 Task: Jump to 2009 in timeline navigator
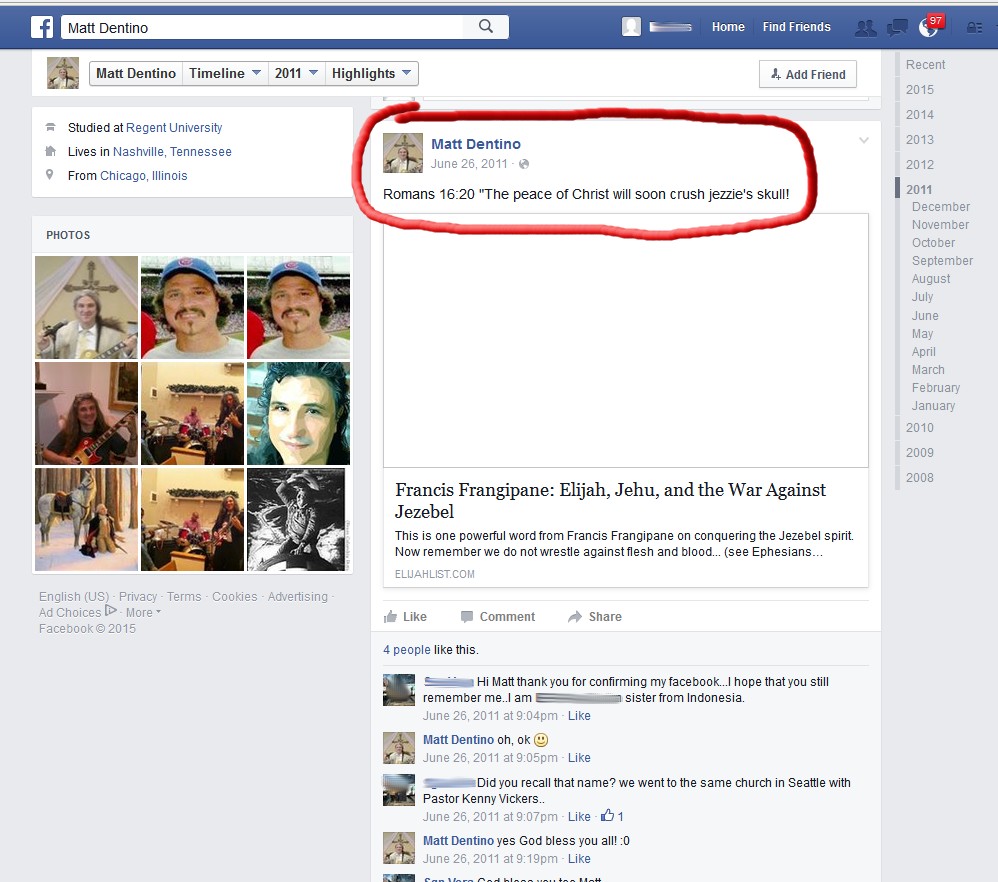coord(920,452)
